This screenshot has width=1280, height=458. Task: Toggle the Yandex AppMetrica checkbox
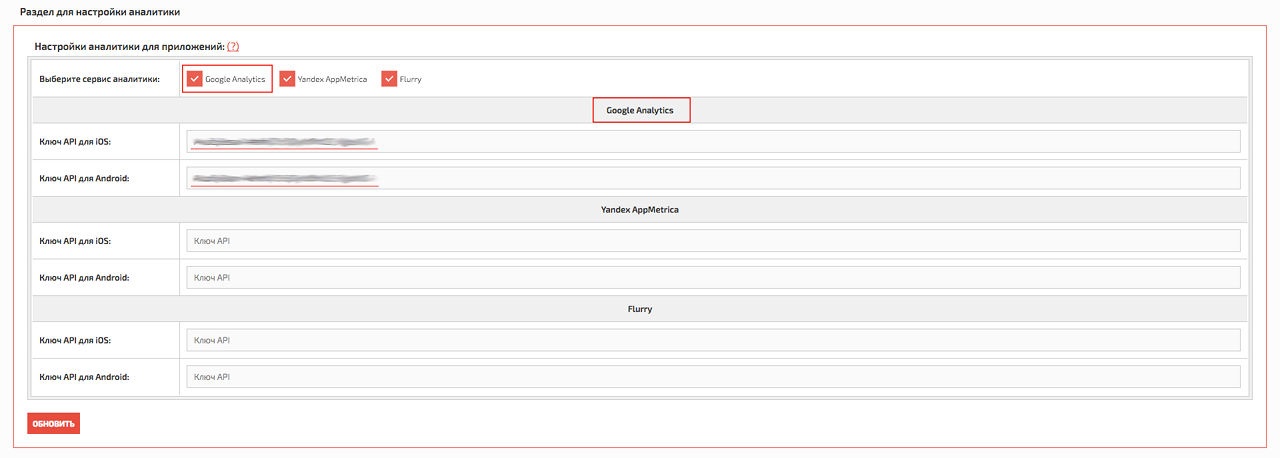pyautogui.click(x=287, y=79)
